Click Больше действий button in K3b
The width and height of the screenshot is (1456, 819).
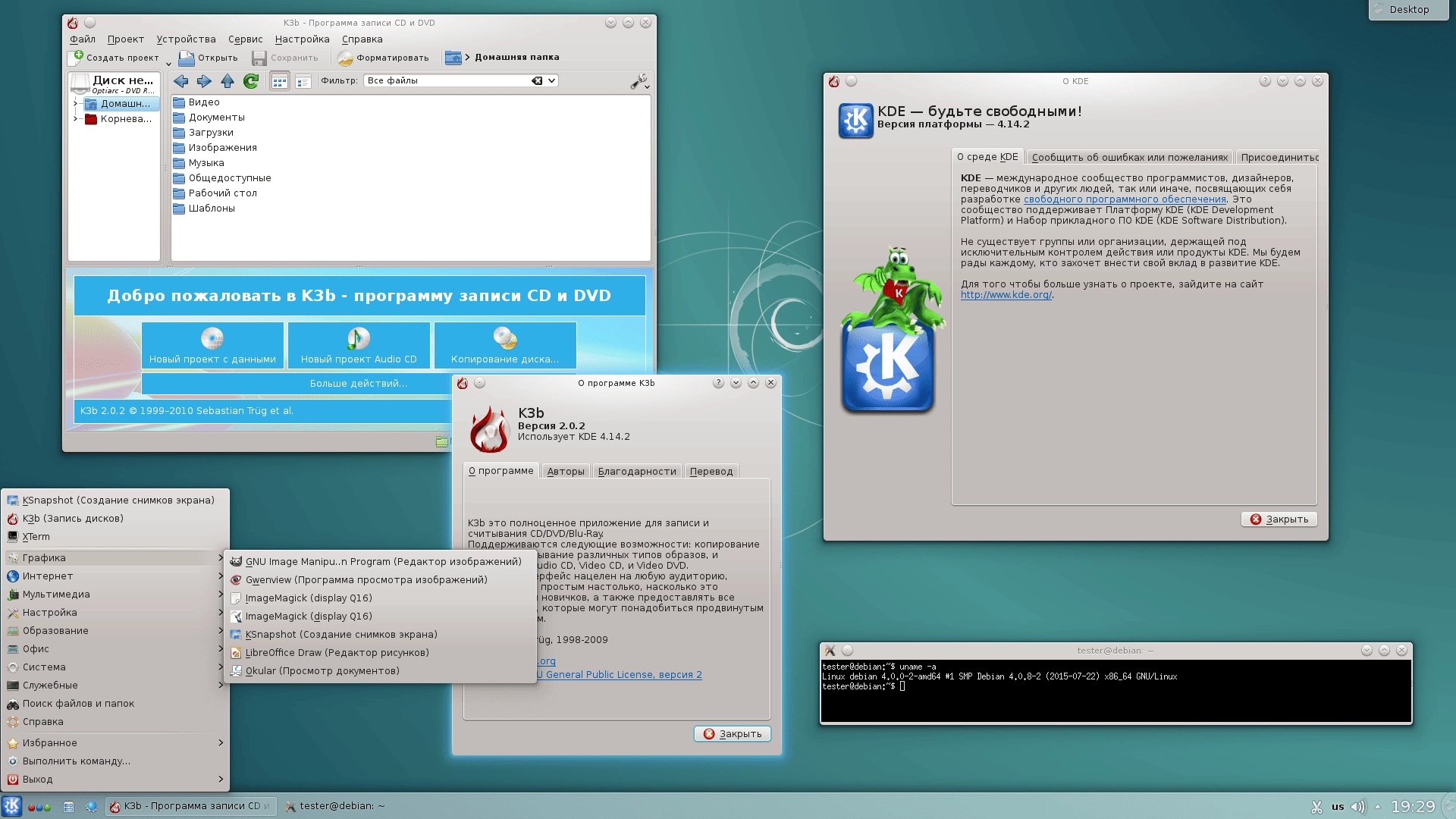359,384
